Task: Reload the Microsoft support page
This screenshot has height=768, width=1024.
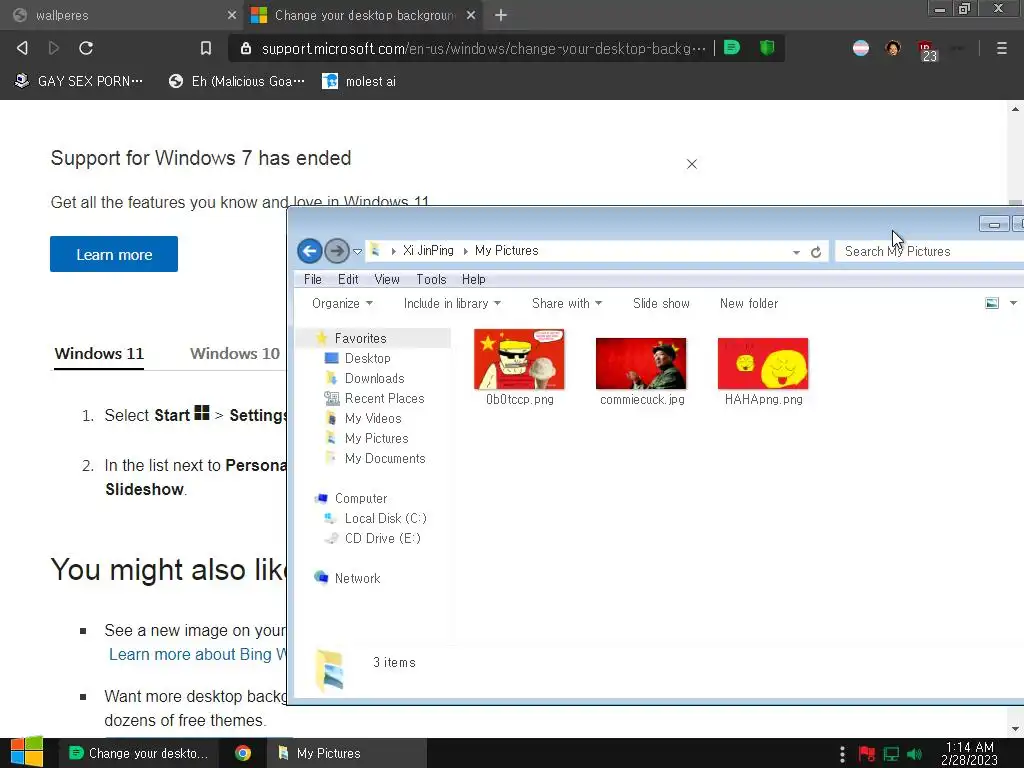Action: [86, 48]
